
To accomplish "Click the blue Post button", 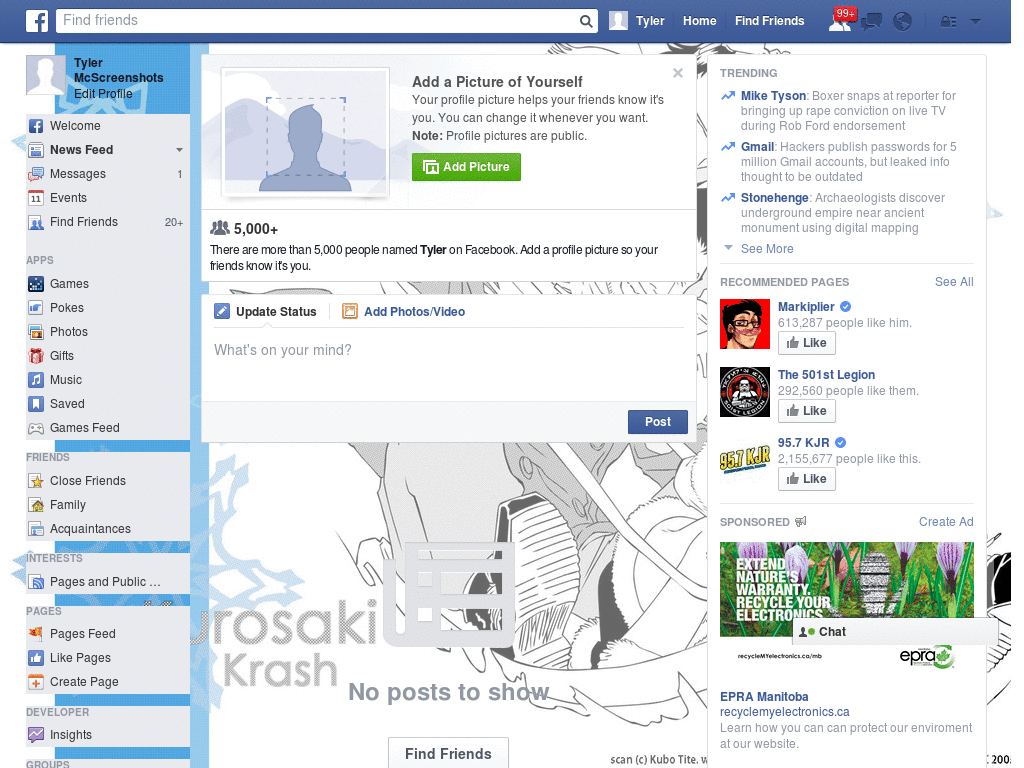I will tap(658, 422).
